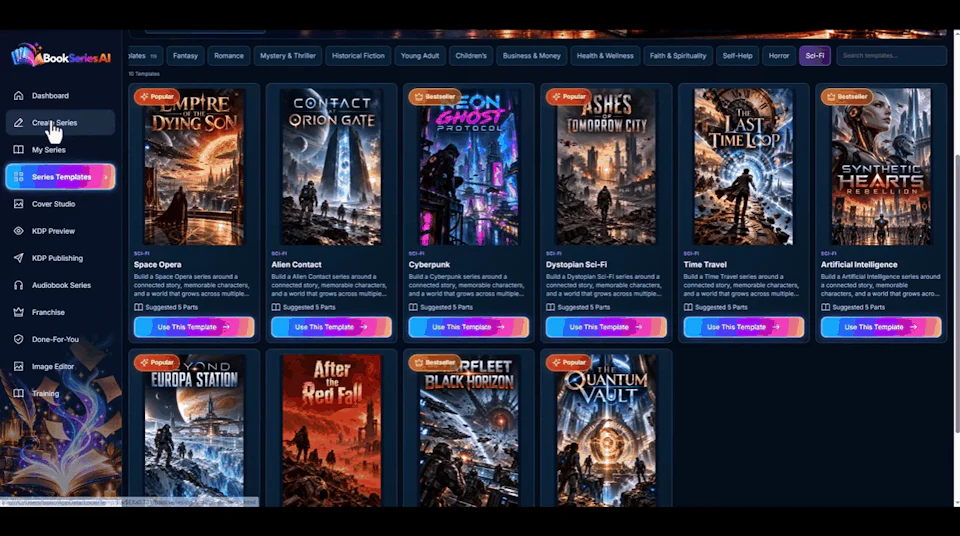Click the Popular badge on Empire of the Dying Son

[157, 96]
